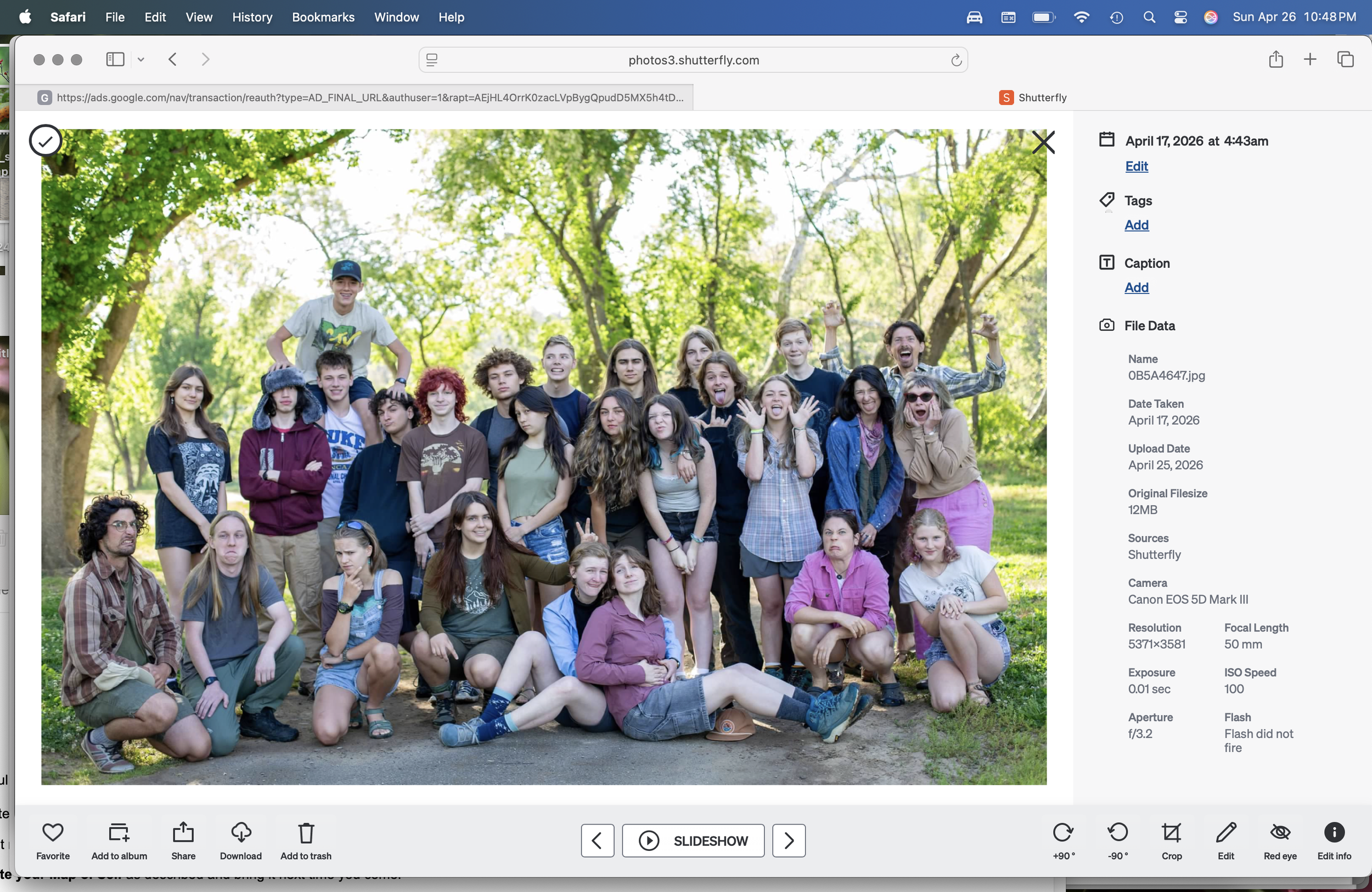Screen dimensions: 1372x892
Task: Toggle the photo selection checkmark circle
Action: coord(45,140)
